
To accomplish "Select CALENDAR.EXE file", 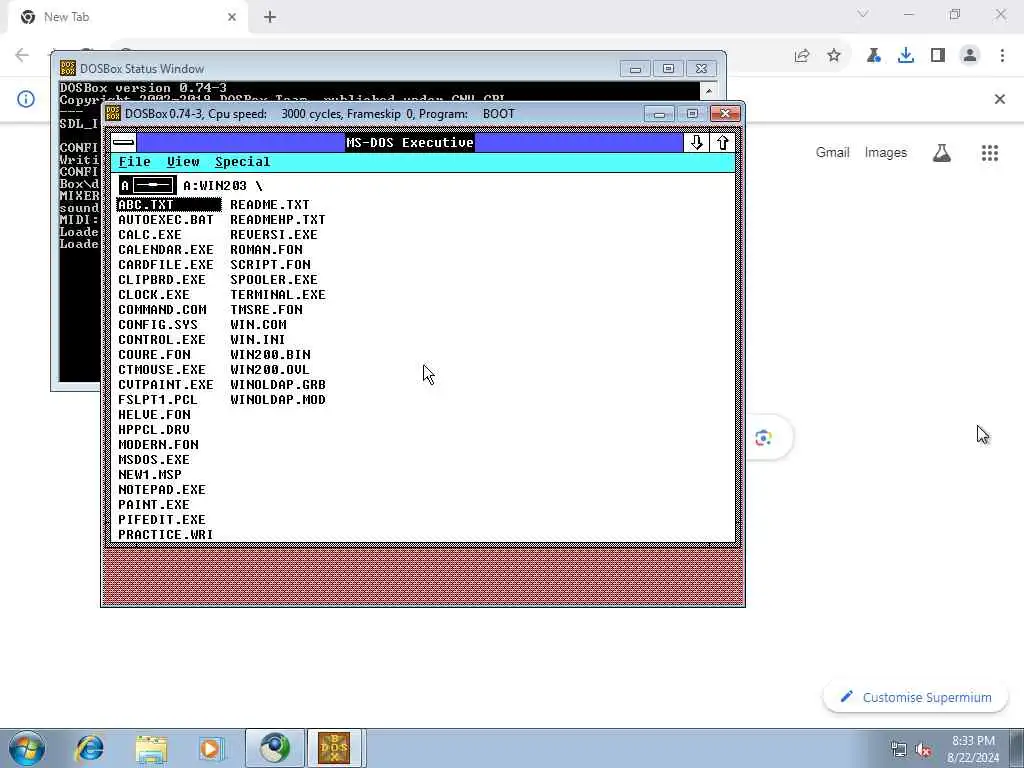I will tap(166, 250).
